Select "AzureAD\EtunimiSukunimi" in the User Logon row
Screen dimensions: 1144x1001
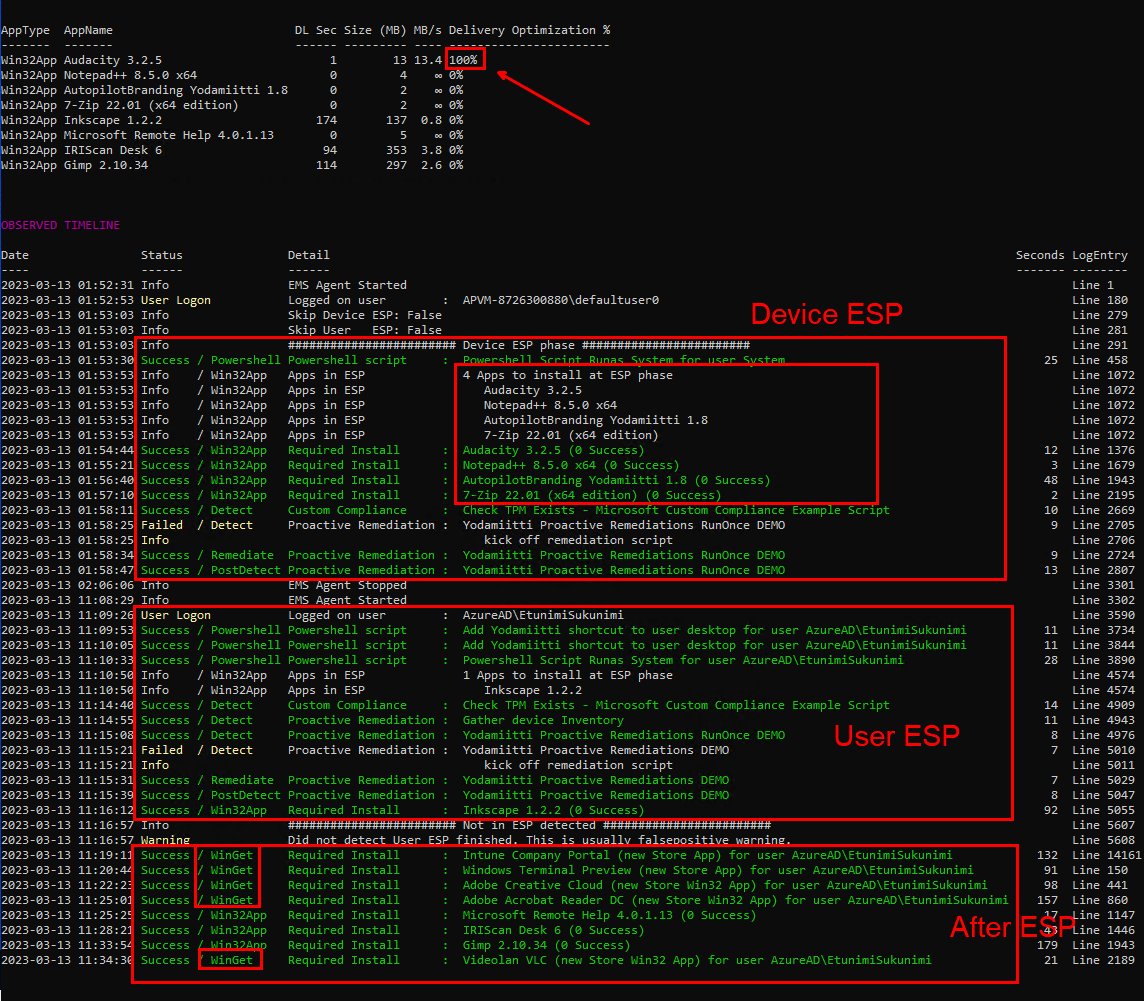(543, 614)
